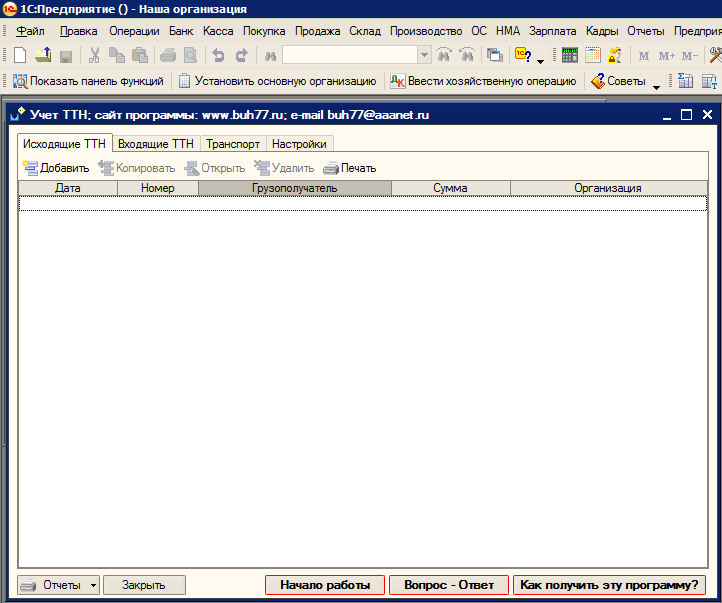Screen dimensions: 722x603
Task: Open the calculator icon in toolbar
Action: [570, 56]
